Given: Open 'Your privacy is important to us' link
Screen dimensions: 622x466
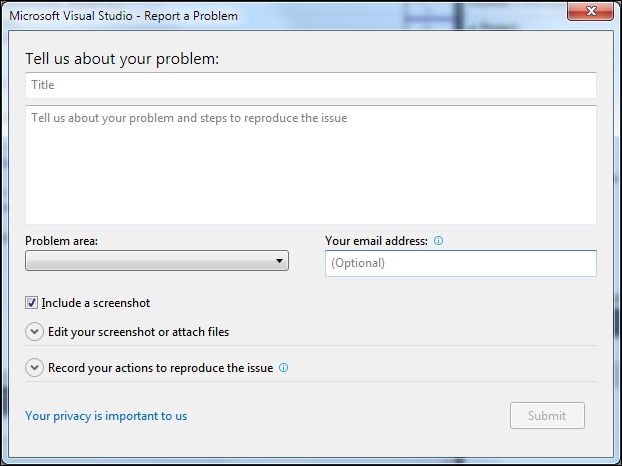Looking at the screenshot, I should pyautogui.click(x=106, y=416).
